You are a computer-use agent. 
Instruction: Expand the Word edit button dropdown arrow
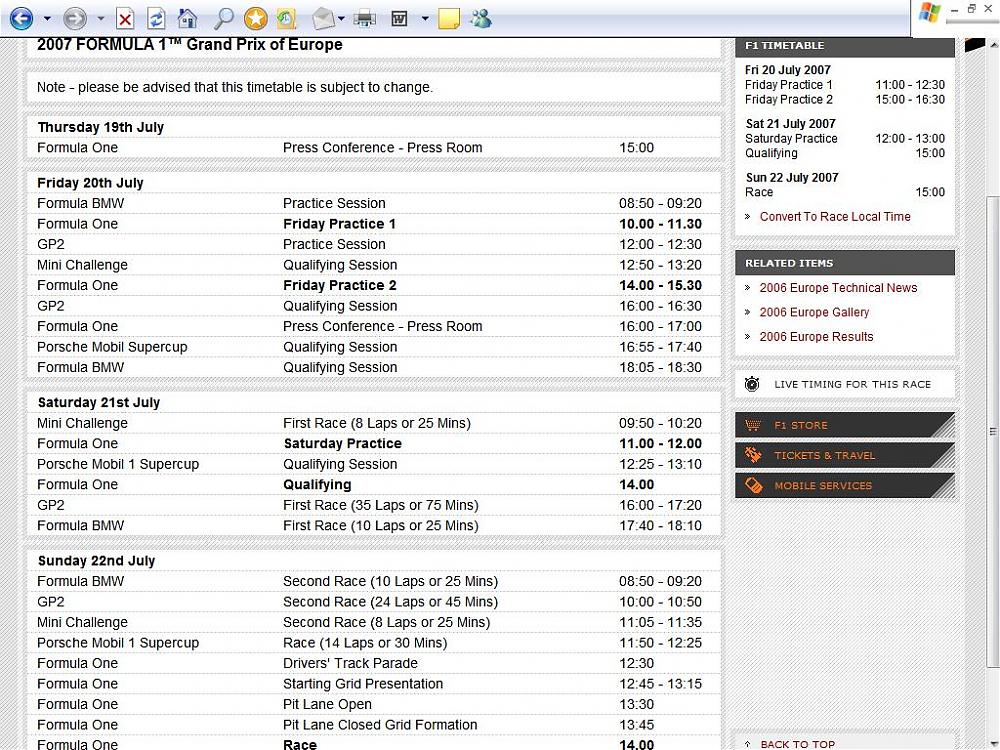click(425, 18)
